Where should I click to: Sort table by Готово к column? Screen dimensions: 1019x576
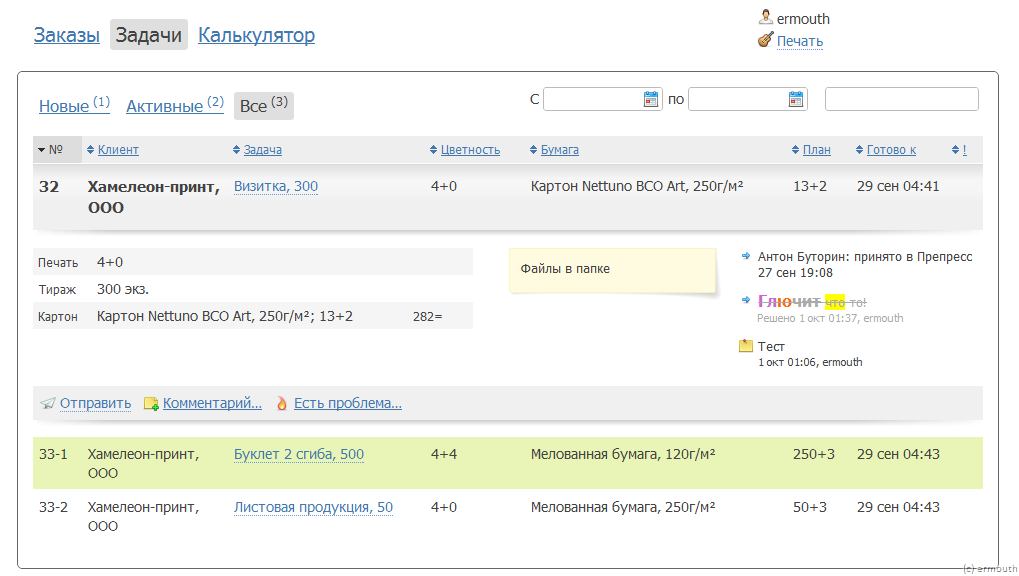[891, 150]
